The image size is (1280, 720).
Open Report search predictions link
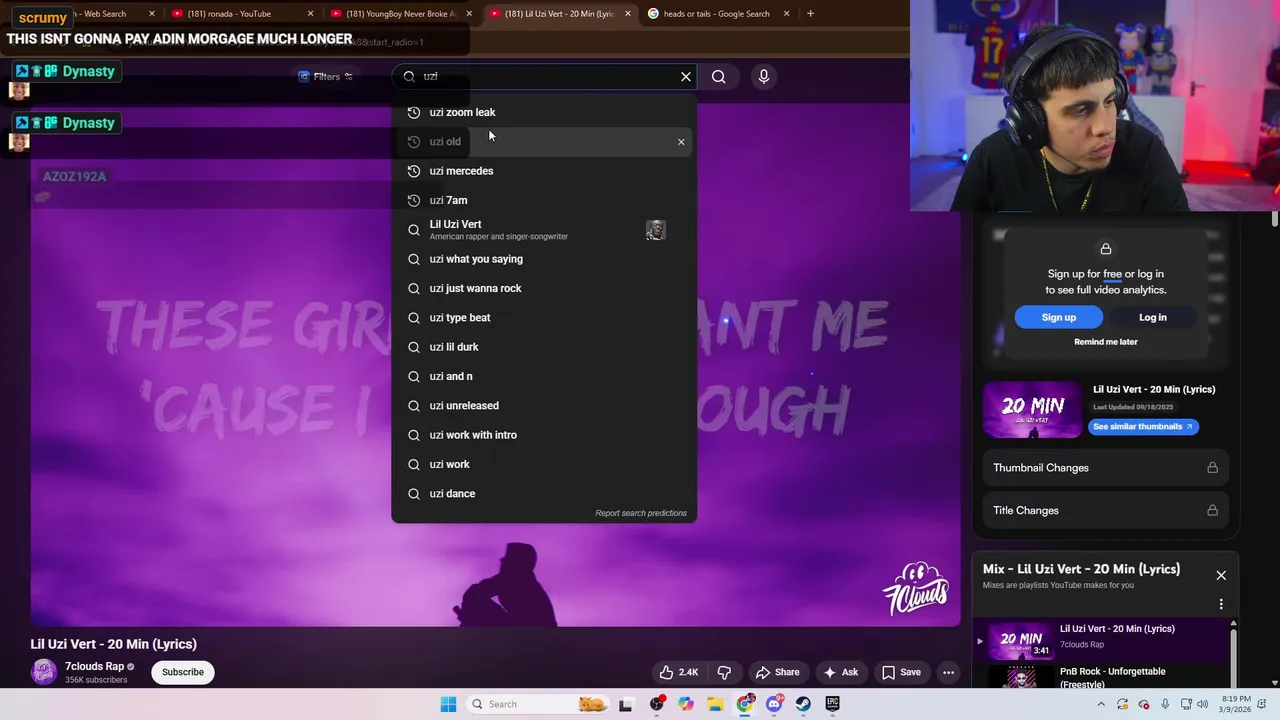click(641, 513)
